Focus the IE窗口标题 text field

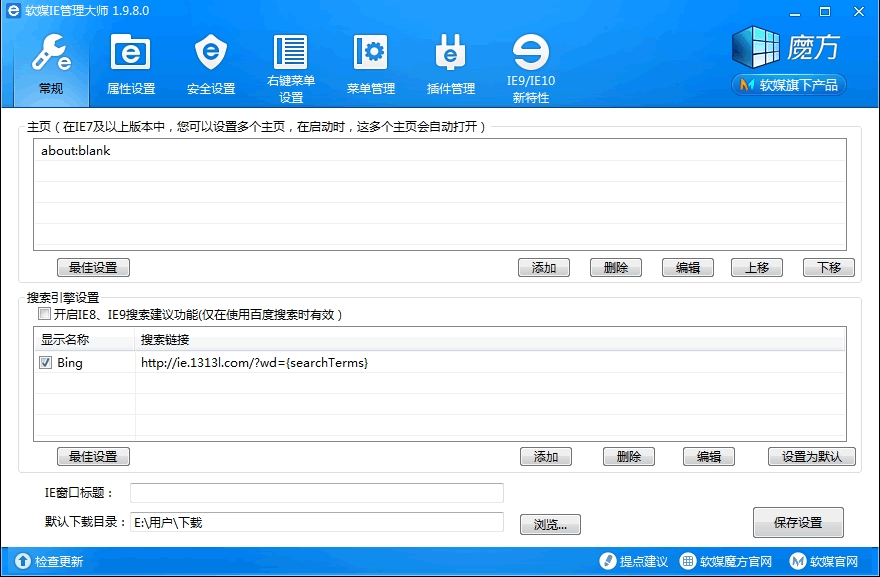pos(316,493)
